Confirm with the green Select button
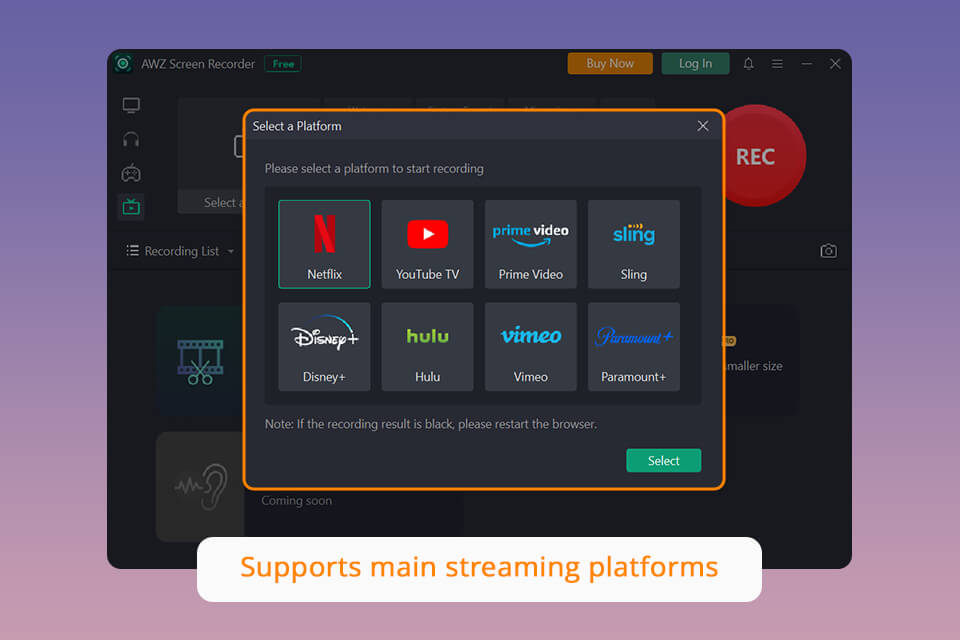Screen dimensions: 960x640 pos(664,461)
